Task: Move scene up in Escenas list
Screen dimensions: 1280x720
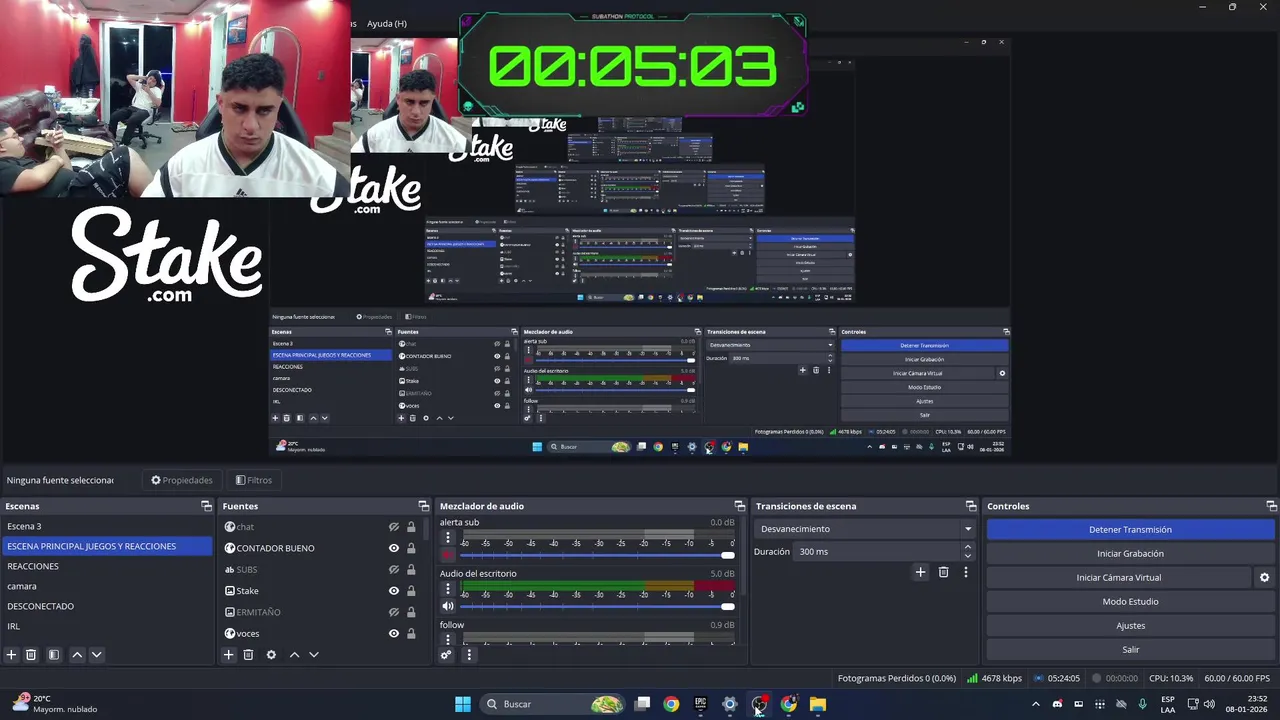Action: click(77, 655)
